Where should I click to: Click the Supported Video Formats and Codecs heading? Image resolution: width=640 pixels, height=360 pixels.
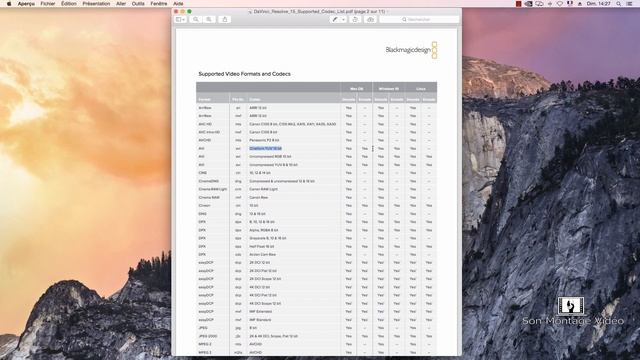[x=244, y=74]
